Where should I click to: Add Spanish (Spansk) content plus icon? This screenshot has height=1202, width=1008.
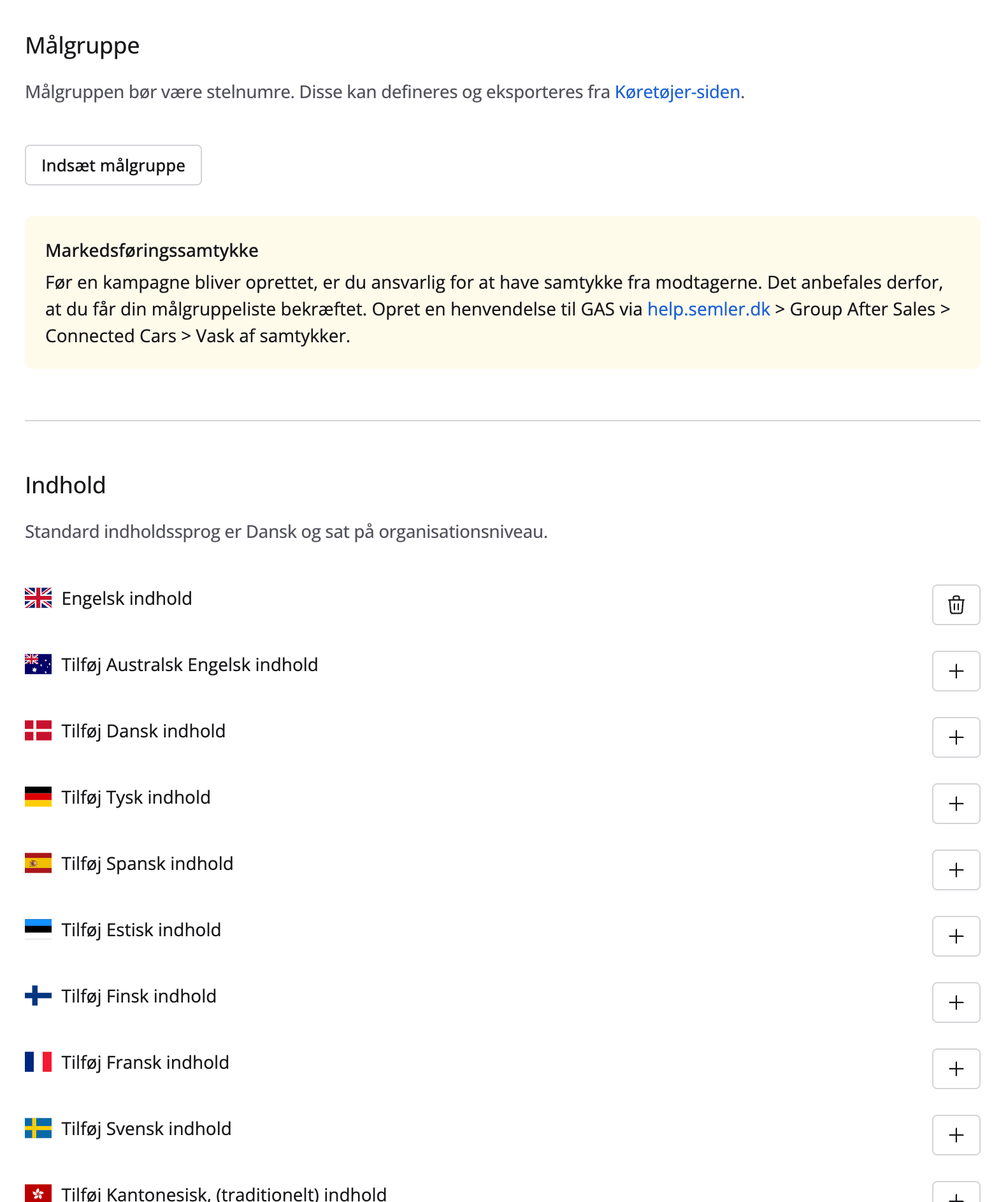coord(956,870)
